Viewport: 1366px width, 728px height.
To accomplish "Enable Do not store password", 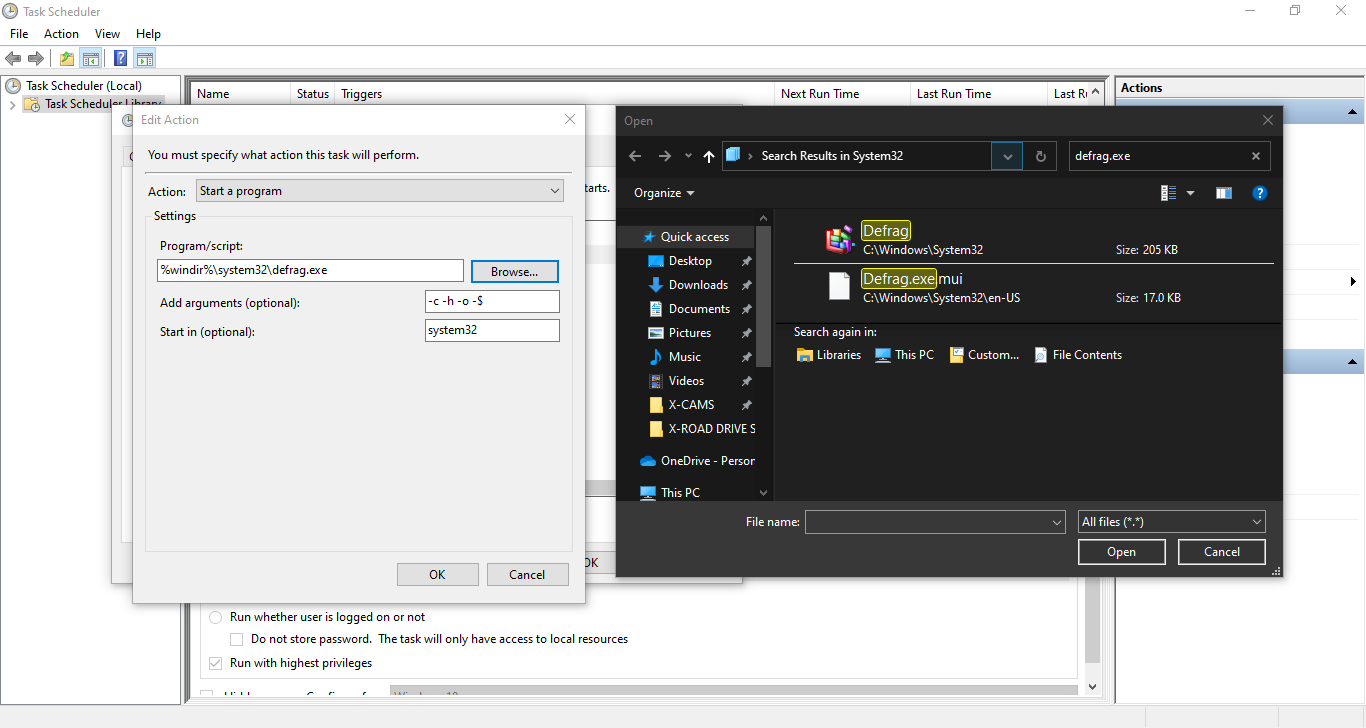I will click(x=236, y=638).
